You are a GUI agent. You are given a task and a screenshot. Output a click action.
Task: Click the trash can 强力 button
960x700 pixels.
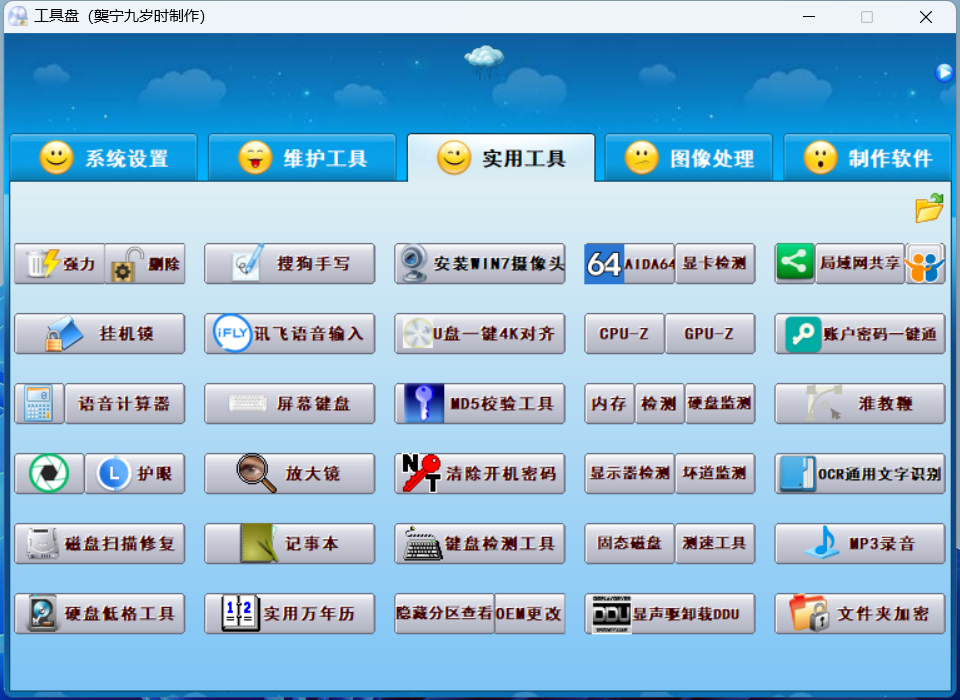pos(60,264)
